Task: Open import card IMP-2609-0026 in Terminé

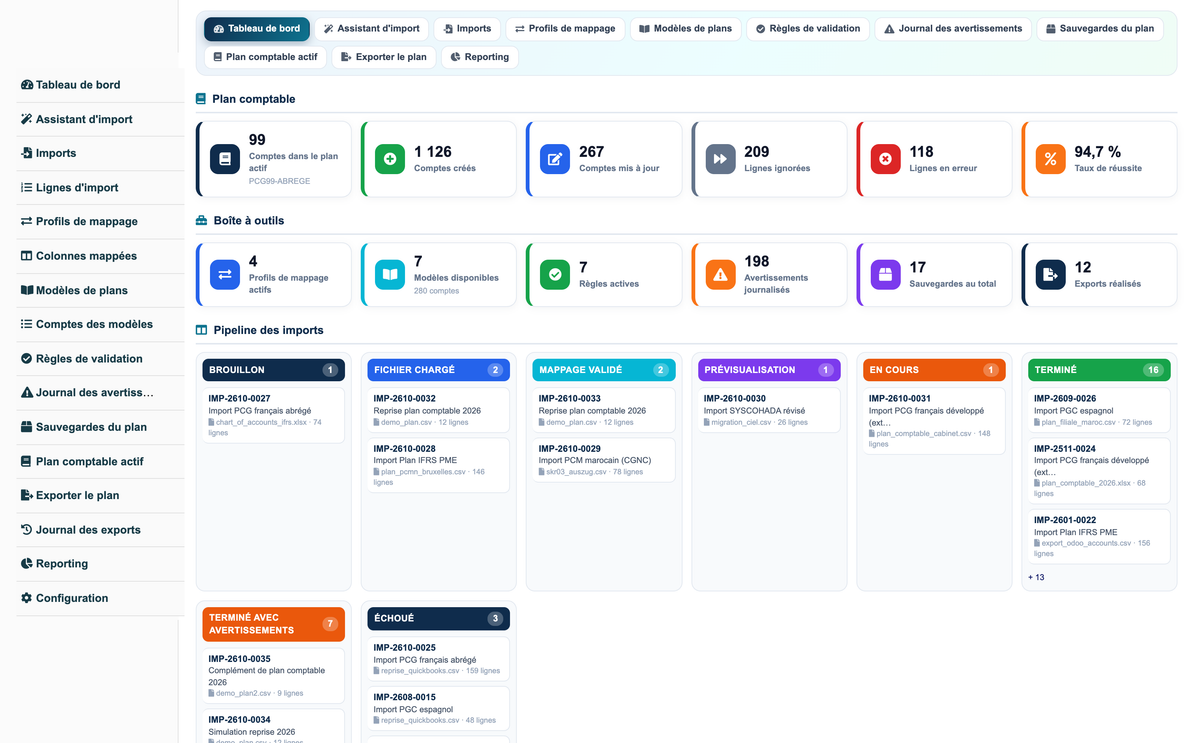Action: point(1099,410)
